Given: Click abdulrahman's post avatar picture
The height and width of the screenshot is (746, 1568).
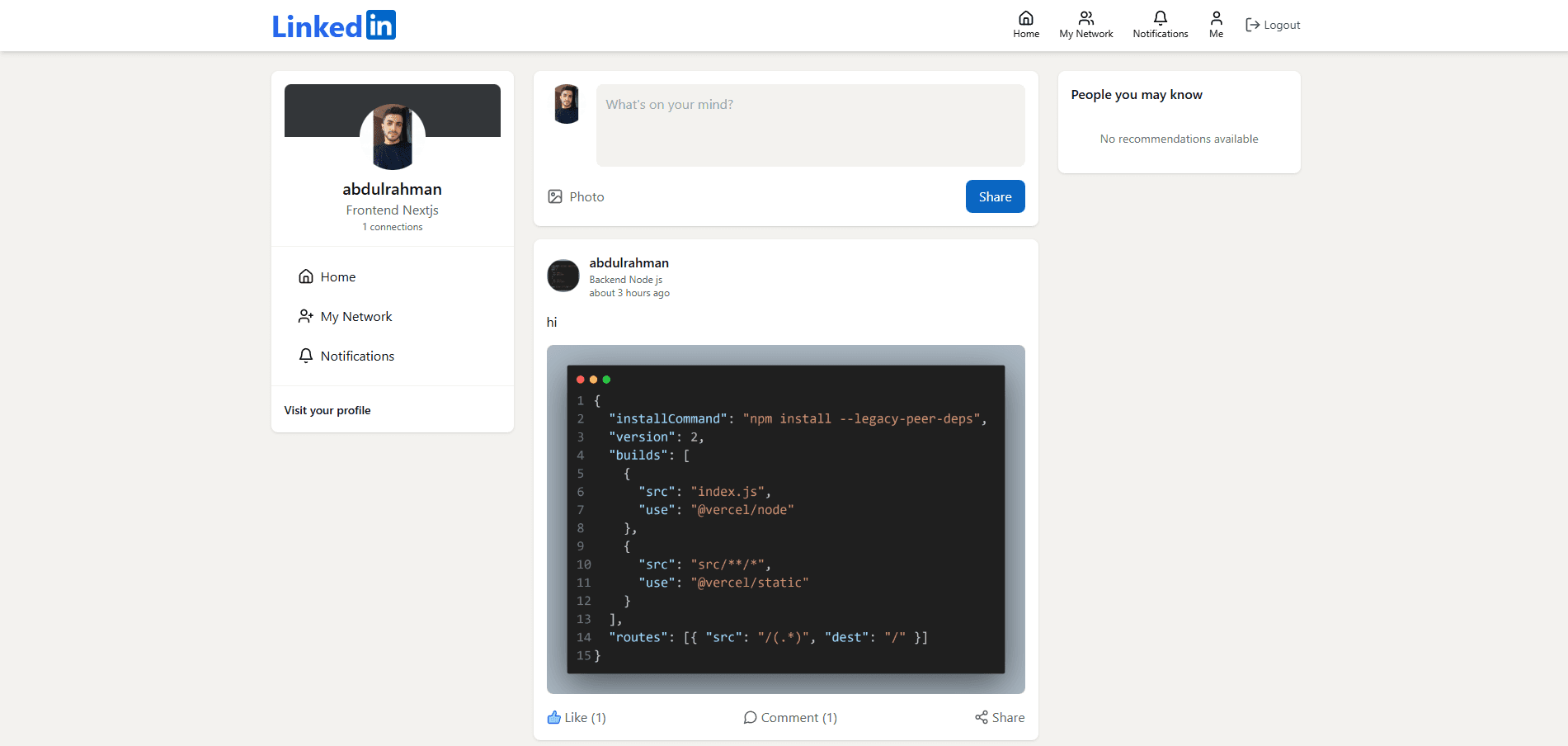Looking at the screenshot, I should click(x=563, y=276).
